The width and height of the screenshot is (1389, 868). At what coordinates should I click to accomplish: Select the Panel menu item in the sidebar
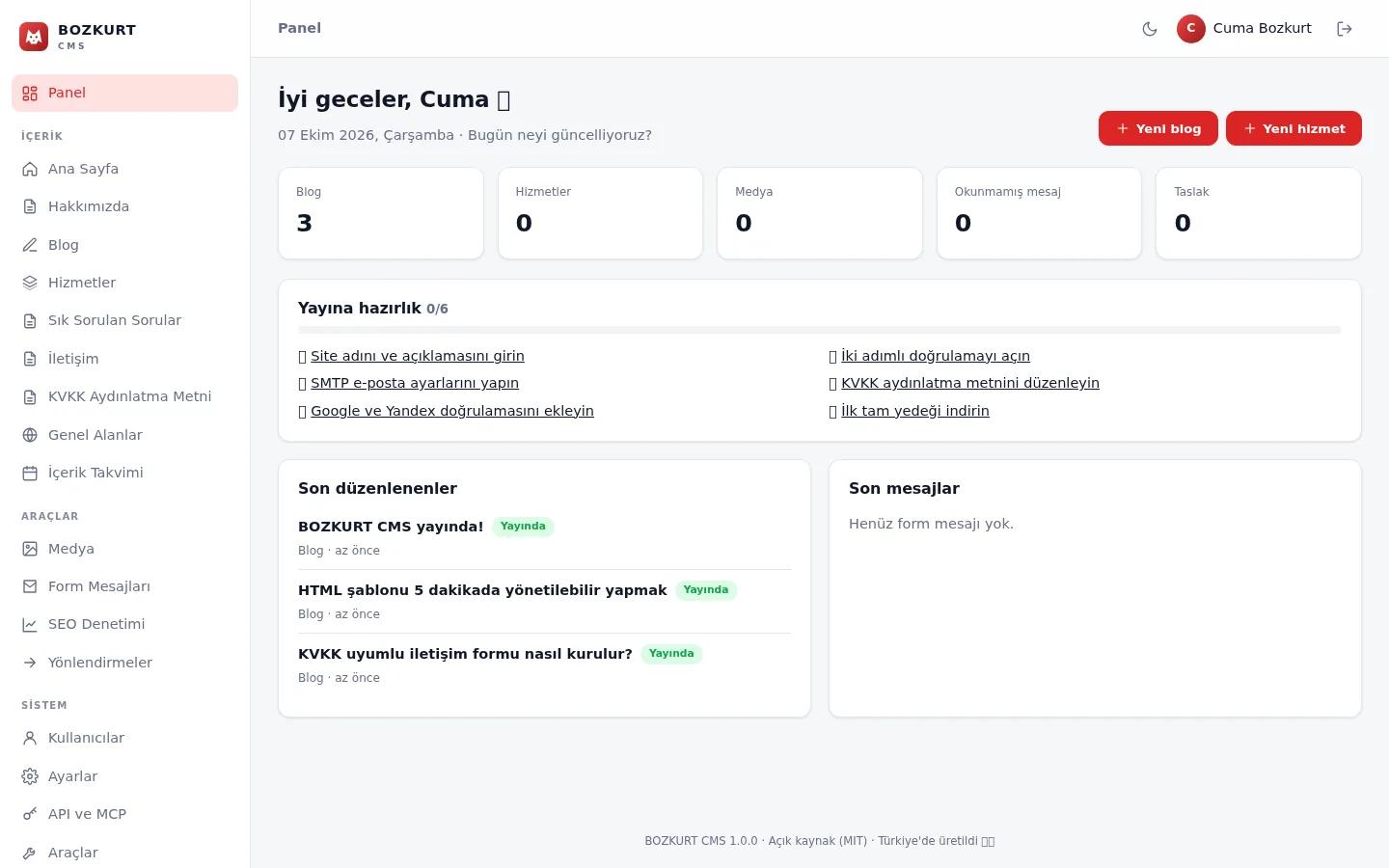(x=124, y=93)
